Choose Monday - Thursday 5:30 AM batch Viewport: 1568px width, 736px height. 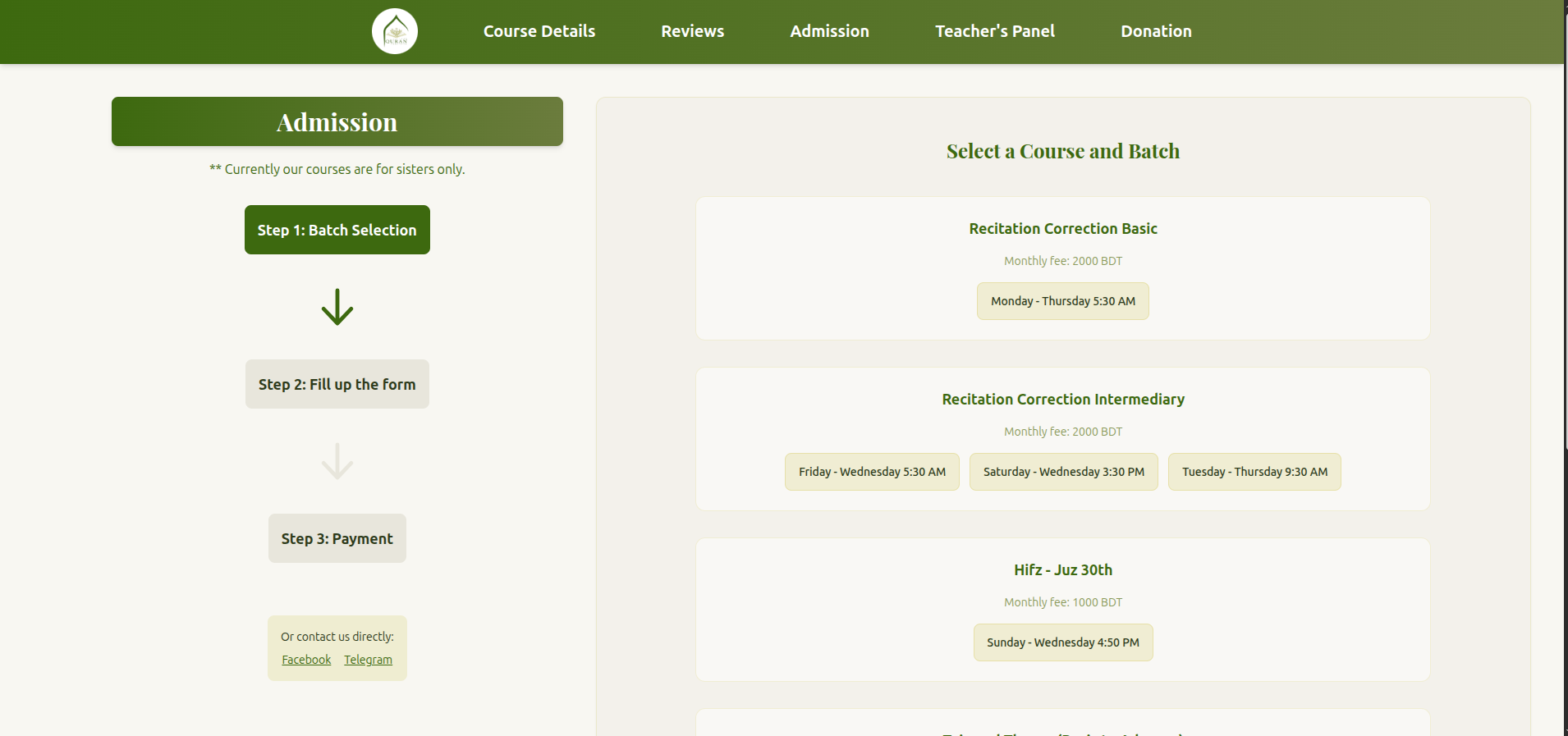pyautogui.click(x=1063, y=301)
